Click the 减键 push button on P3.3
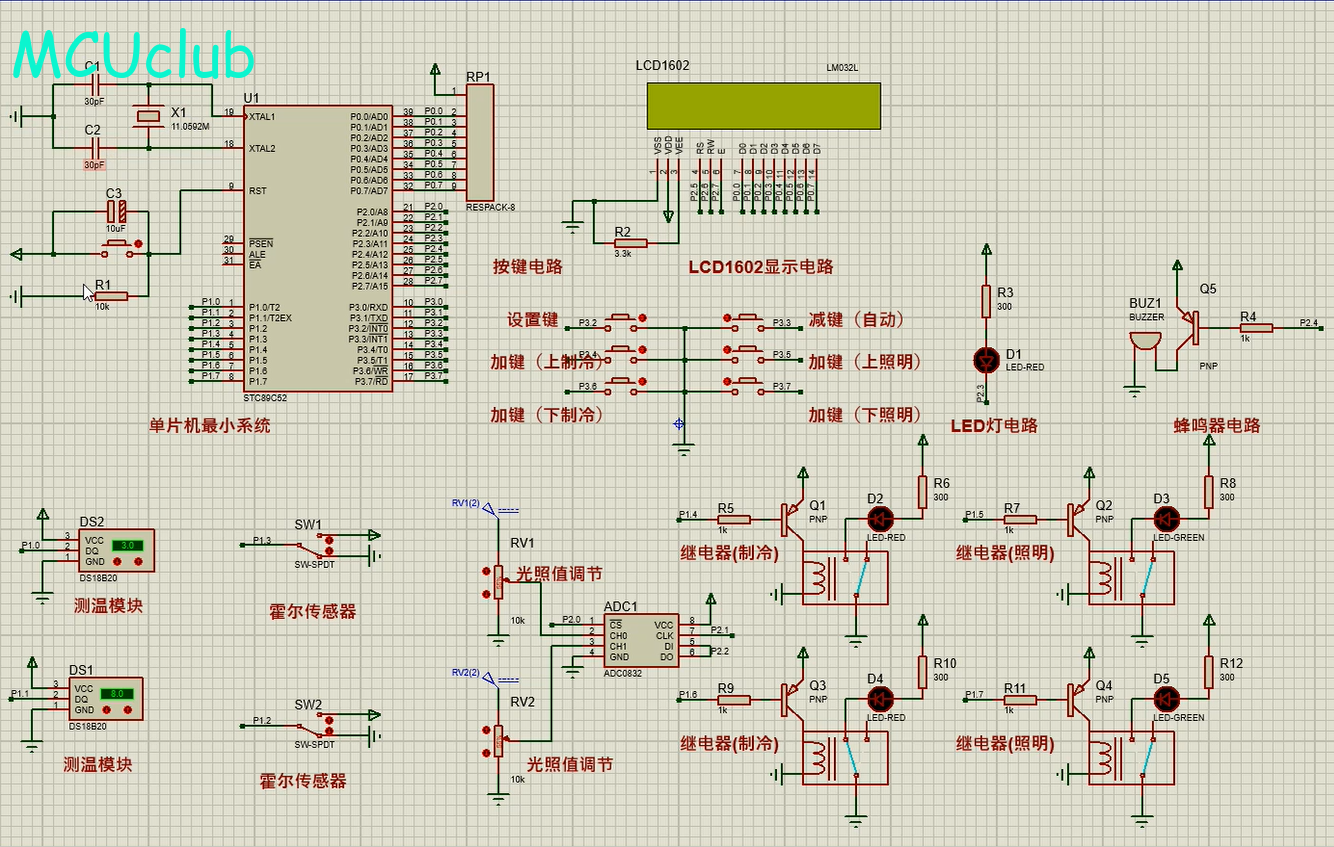 tap(746, 320)
